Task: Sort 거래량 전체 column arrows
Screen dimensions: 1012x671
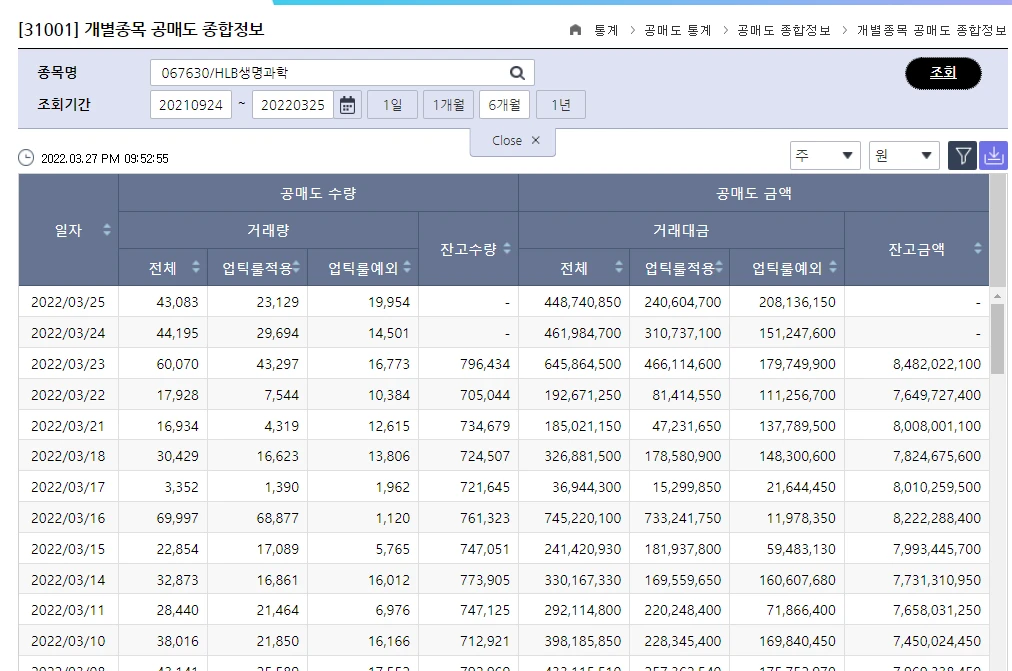Action: tap(196, 267)
